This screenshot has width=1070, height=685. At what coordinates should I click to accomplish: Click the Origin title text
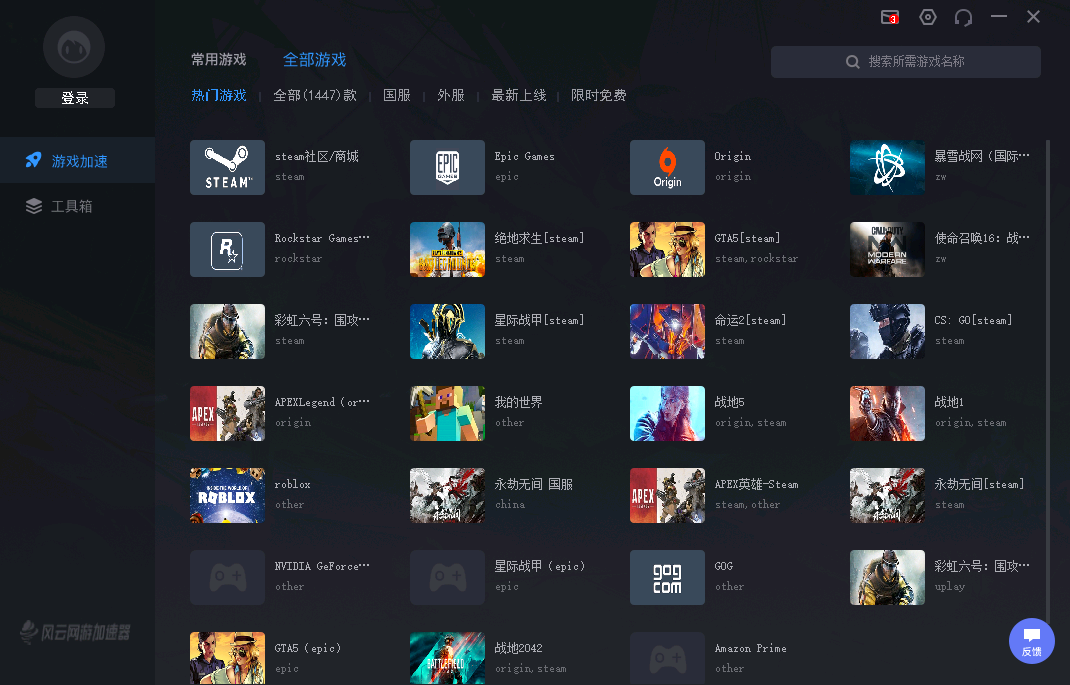click(x=732, y=156)
